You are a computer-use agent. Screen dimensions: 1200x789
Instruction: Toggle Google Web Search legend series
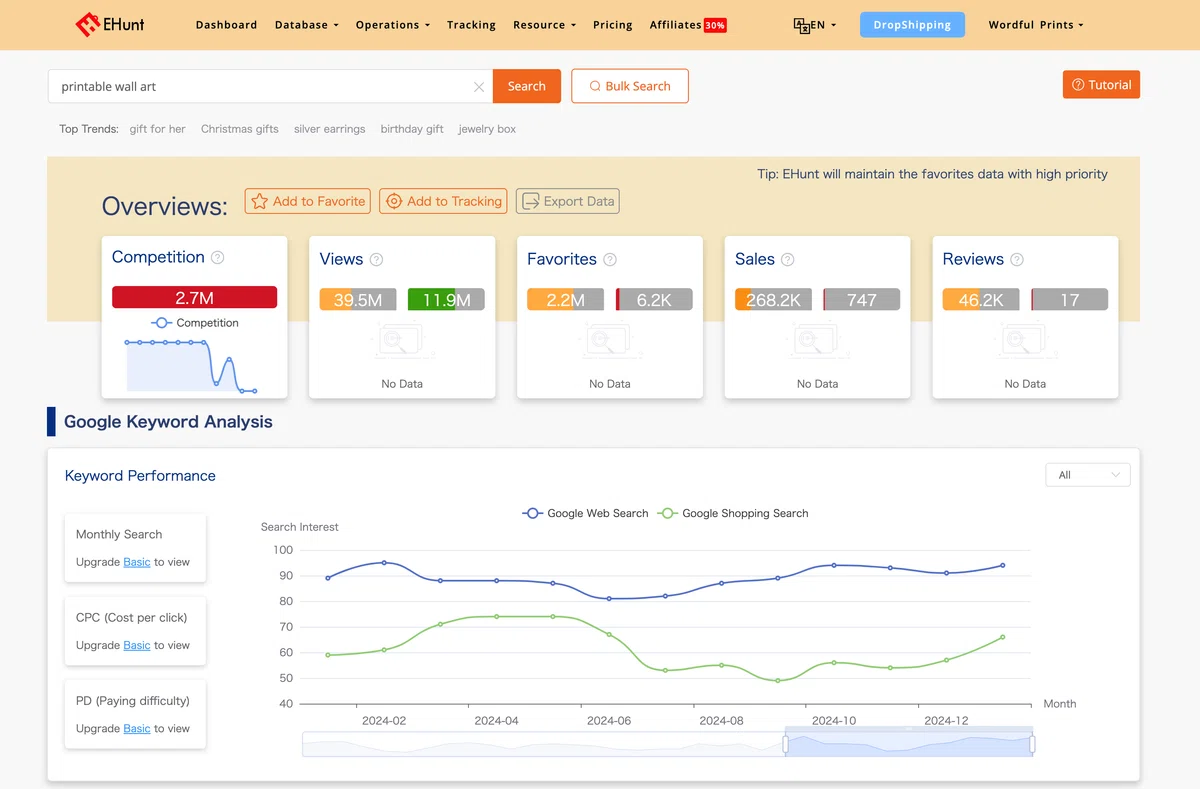585,513
